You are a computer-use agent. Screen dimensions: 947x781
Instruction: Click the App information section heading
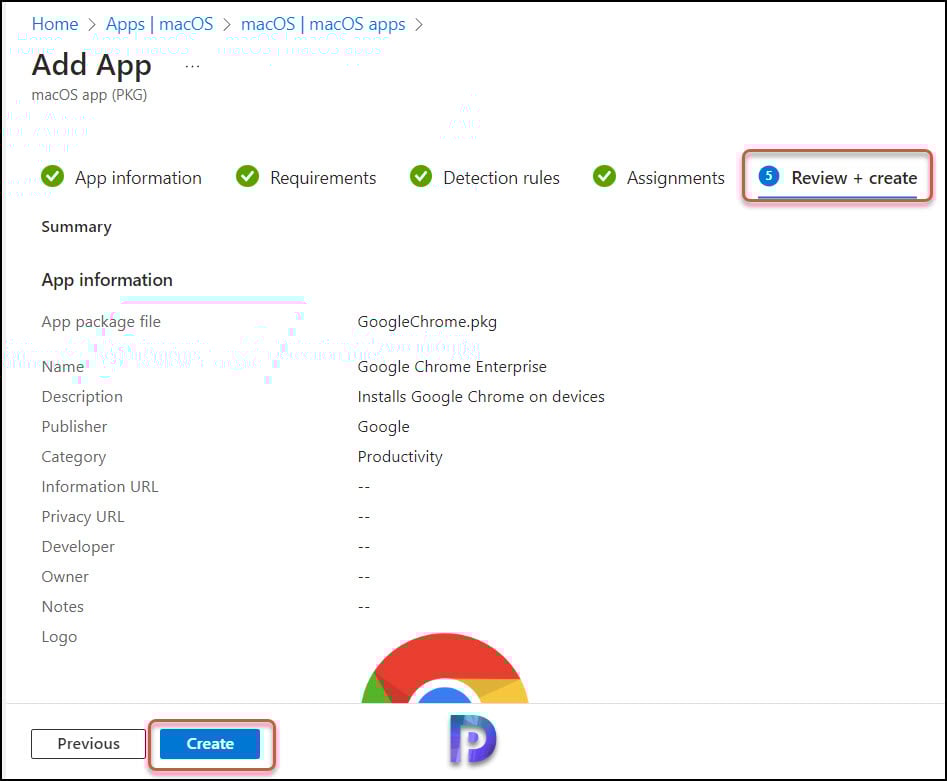pyautogui.click(x=107, y=280)
